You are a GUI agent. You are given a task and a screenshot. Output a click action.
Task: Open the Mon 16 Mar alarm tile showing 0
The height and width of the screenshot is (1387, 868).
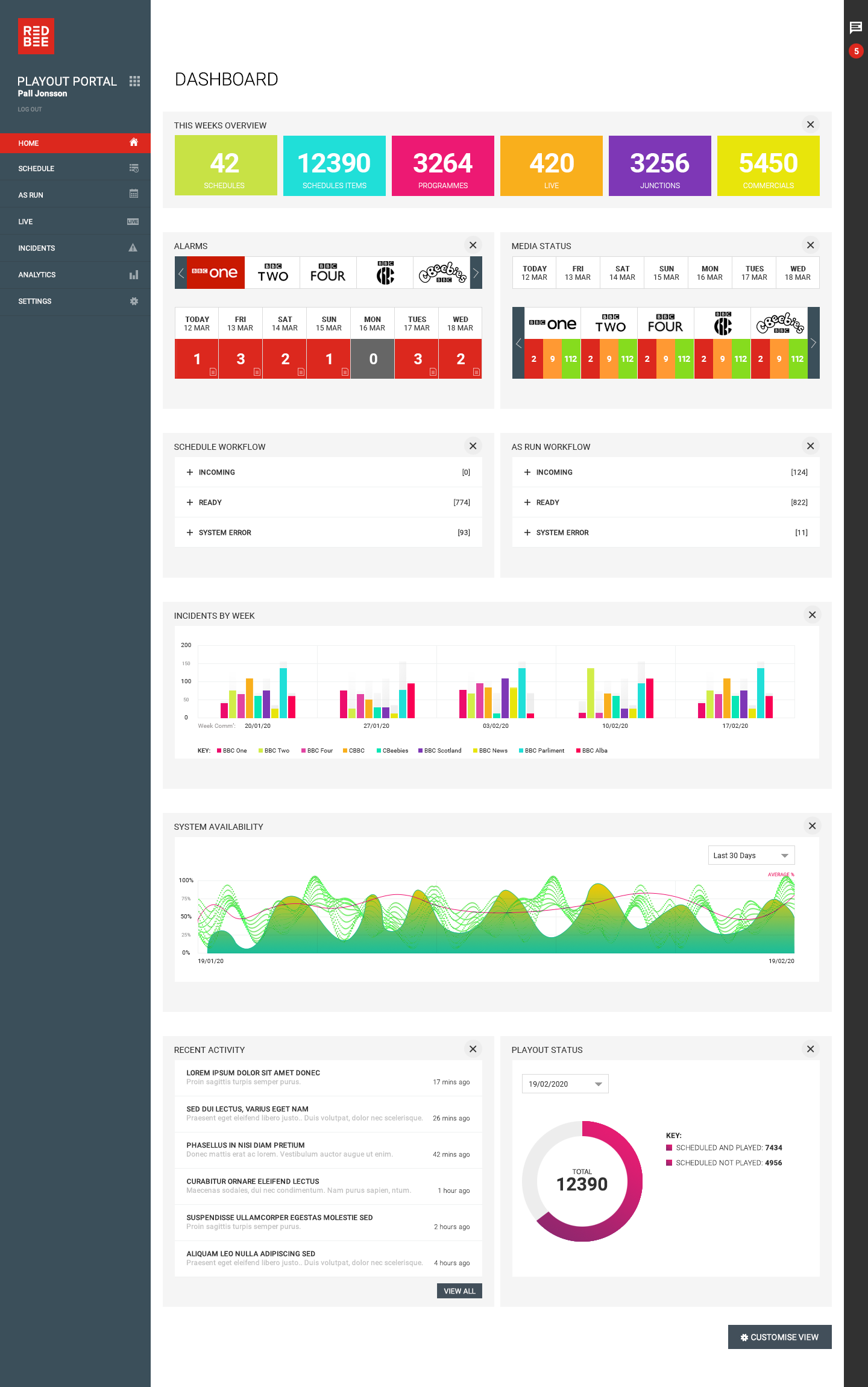373,359
